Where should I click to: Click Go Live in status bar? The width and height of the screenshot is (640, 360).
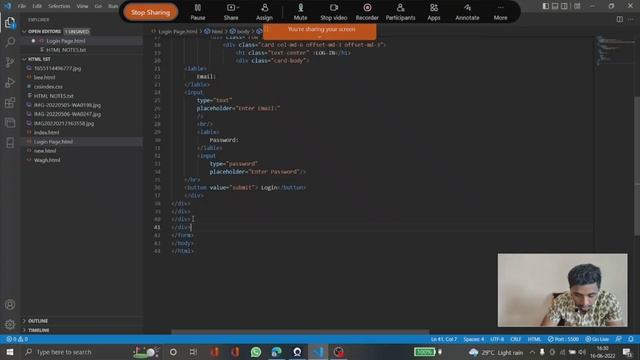point(597,339)
